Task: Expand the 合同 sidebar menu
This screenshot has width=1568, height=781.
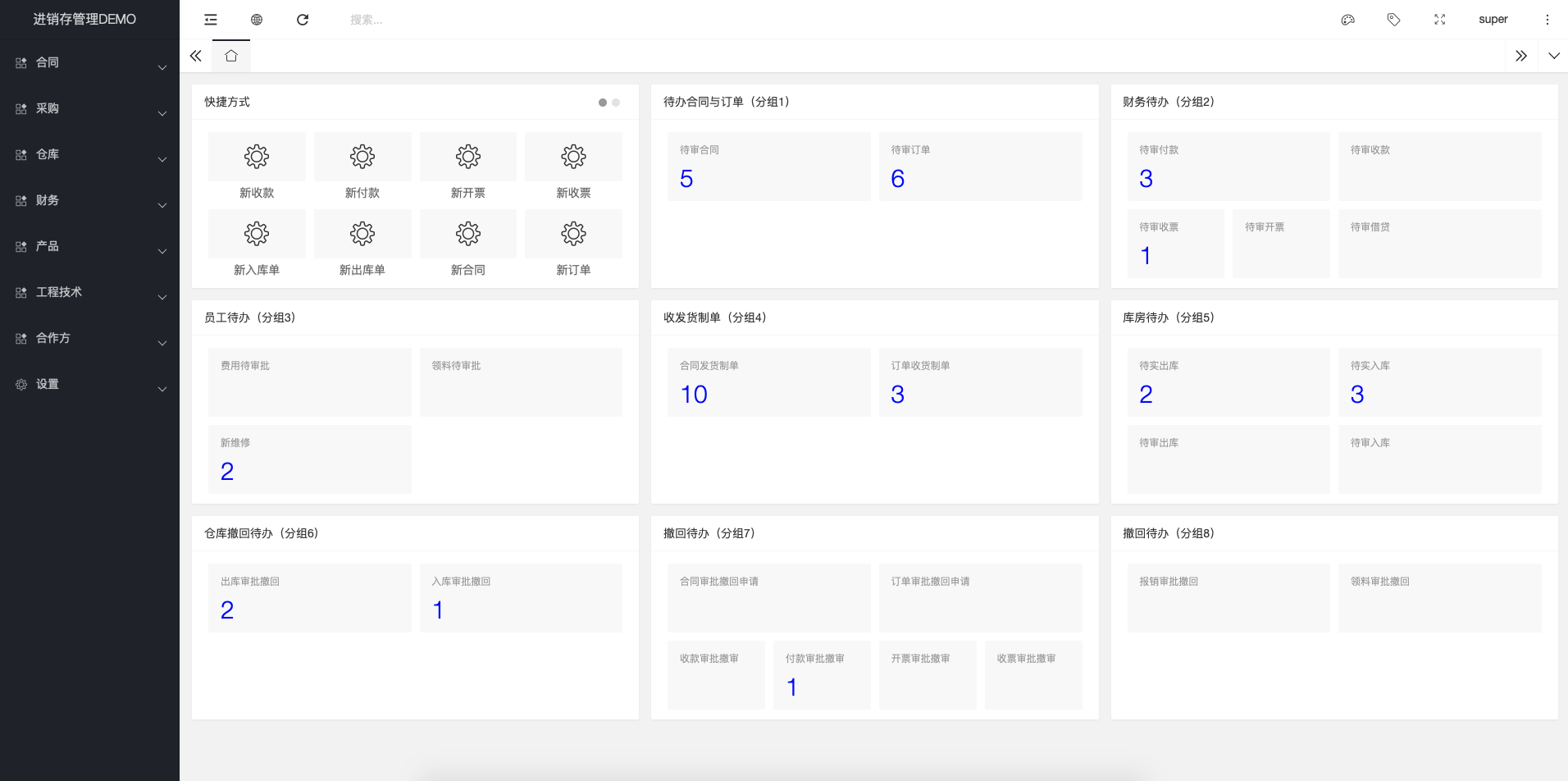Action: [x=89, y=63]
